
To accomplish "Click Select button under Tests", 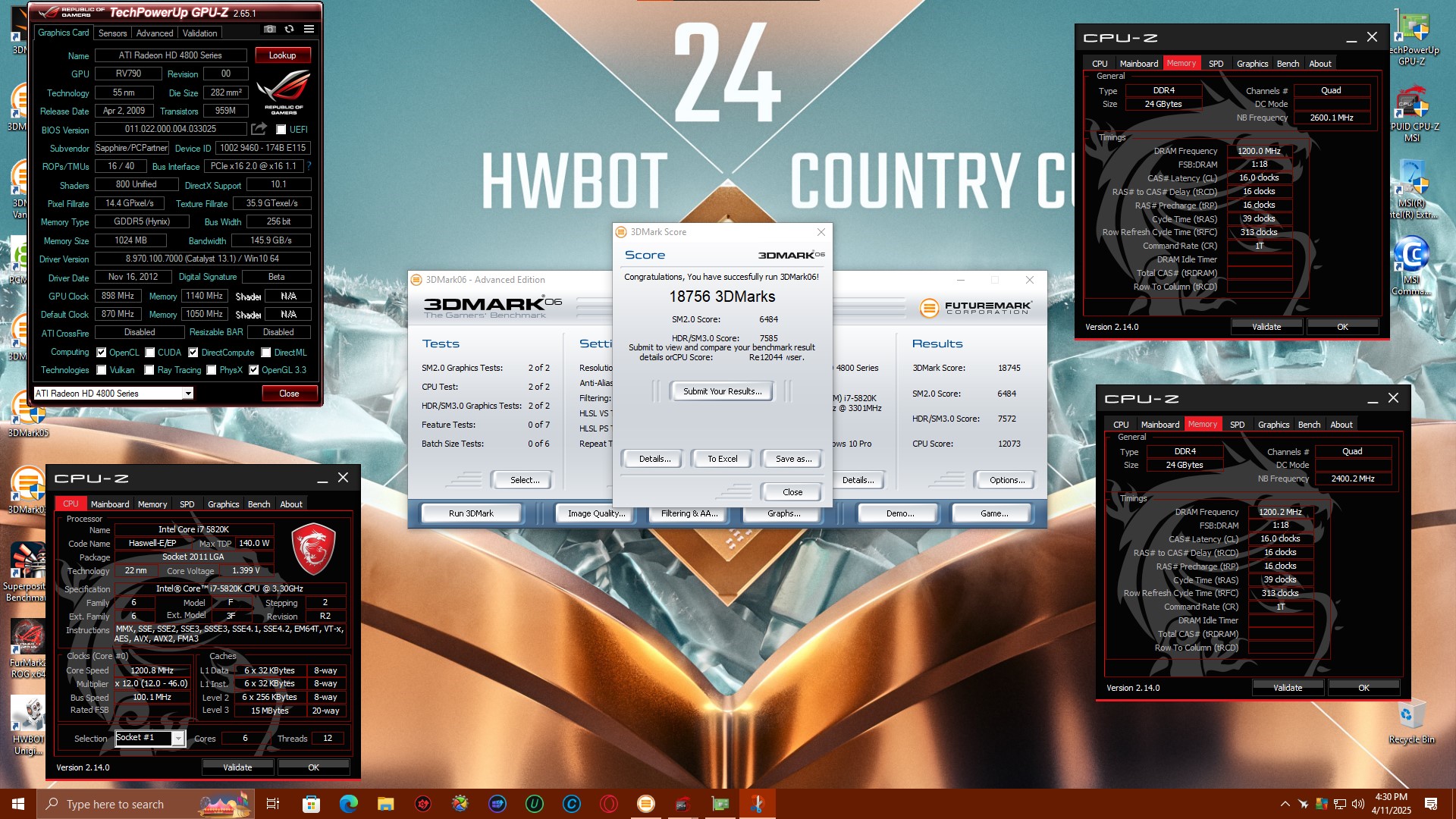I will [524, 480].
